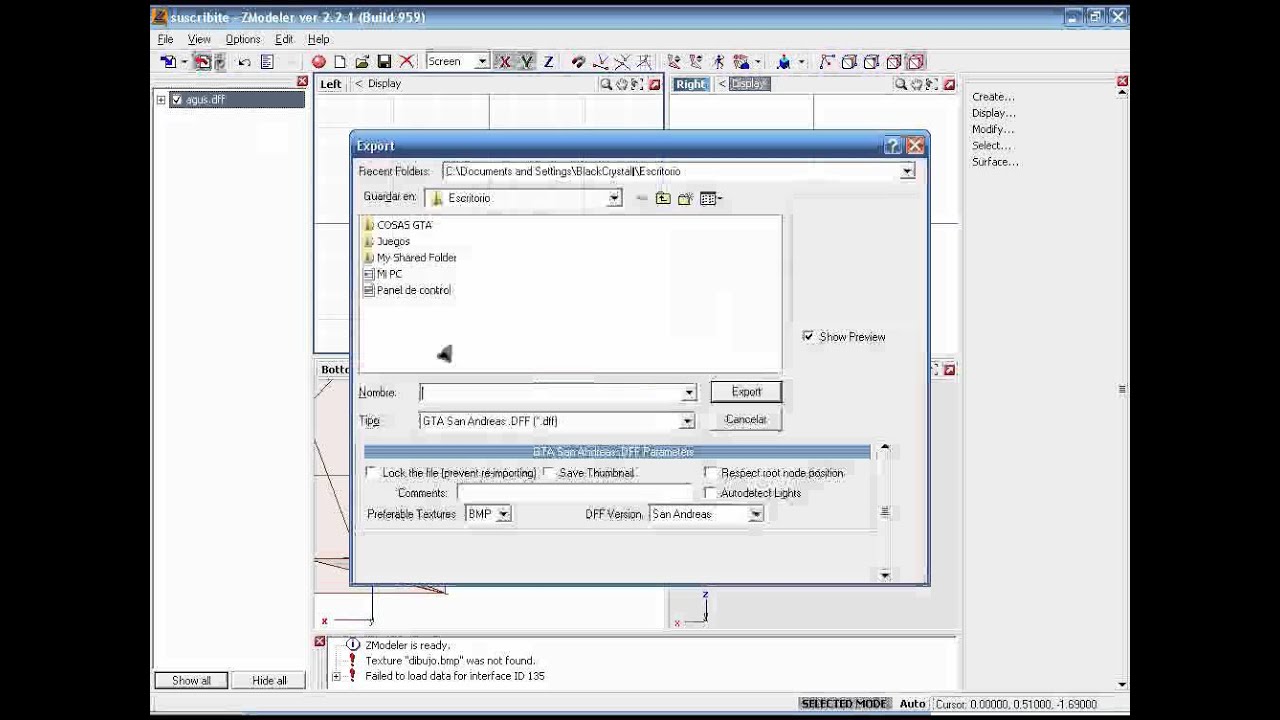Click the blue person toolbar icon
The width and height of the screenshot is (1280, 720).
783,62
